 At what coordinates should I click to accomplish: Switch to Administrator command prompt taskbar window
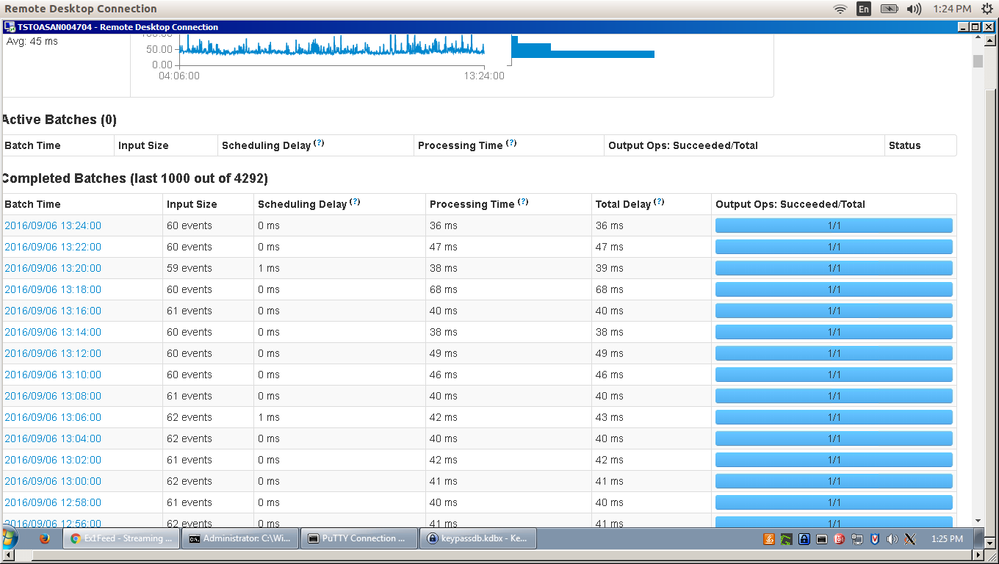[x=240, y=538]
